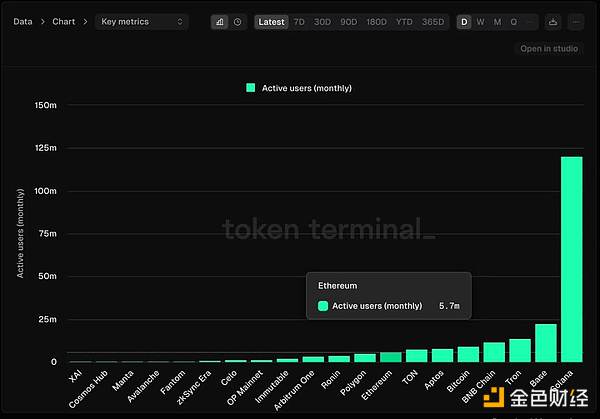Click the Base bar in the chart
Viewport: 600px width, 419px height.
click(x=545, y=343)
